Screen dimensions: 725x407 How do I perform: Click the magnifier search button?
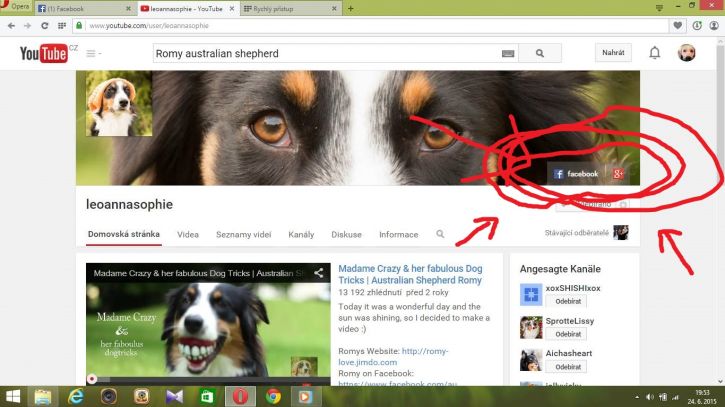coord(540,54)
